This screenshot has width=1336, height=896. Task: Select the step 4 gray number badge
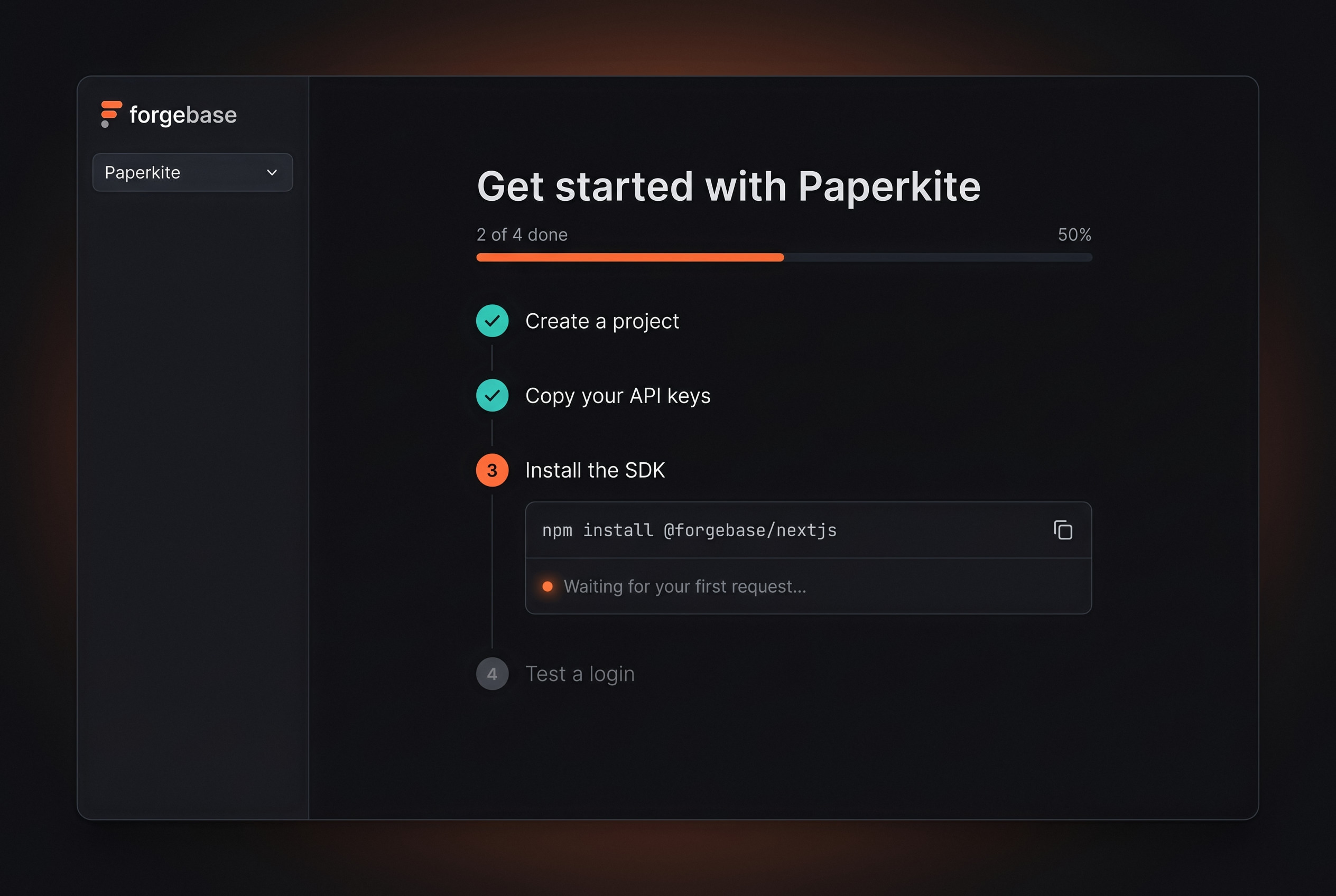click(x=492, y=674)
